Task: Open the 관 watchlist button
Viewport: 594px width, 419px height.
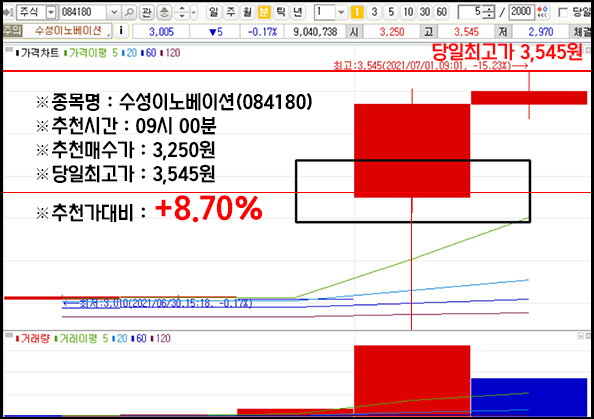Action: (146, 13)
